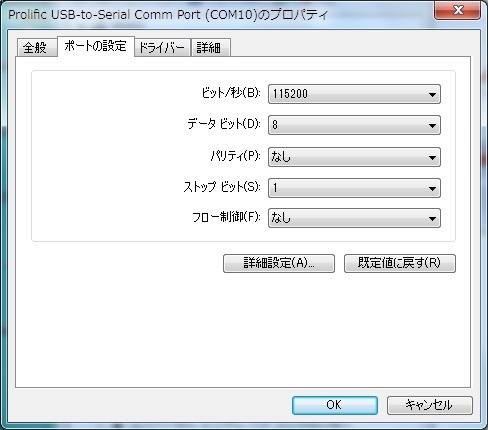Click the パリティ dropdown arrow
Image resolution: width=488 pixels, height=430 pixels.
tap(432, 157)
